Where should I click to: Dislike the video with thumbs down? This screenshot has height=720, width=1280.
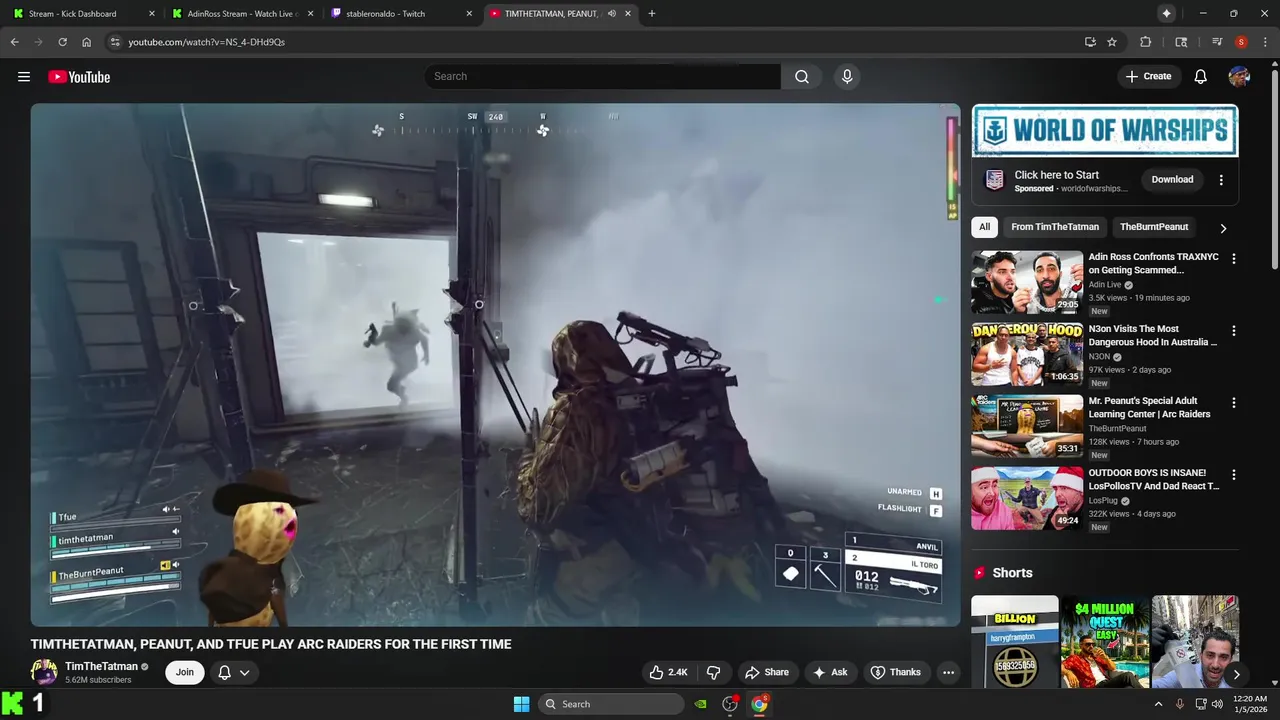[x=714, y=672]
